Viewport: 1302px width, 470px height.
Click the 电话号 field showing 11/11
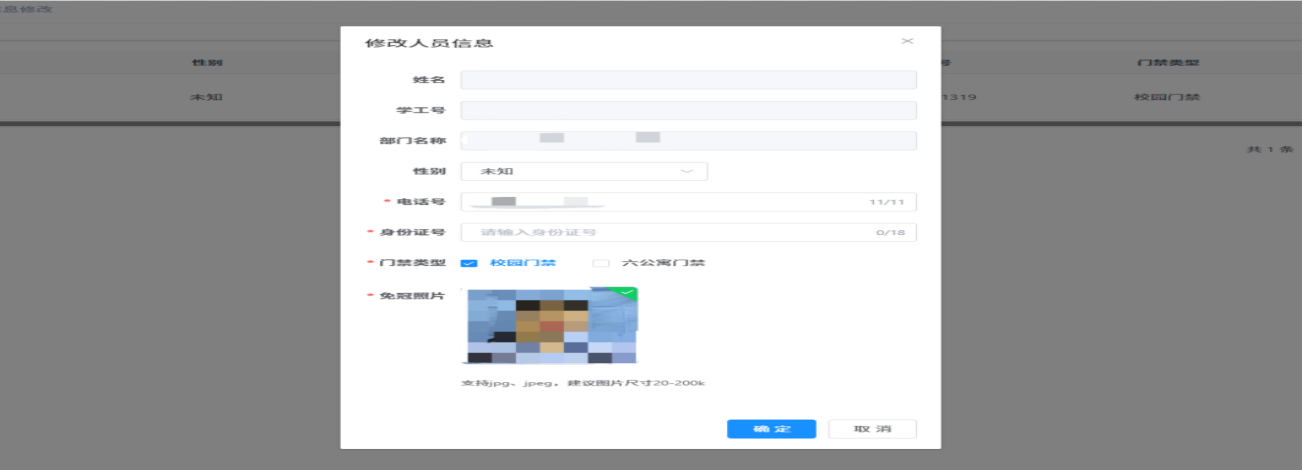688,202
